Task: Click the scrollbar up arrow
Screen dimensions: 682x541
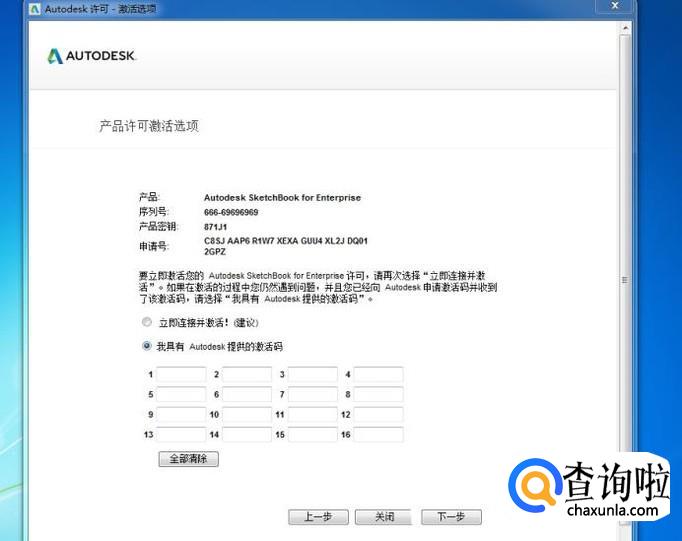Action: pyautogui.click(x=625, y=28)
